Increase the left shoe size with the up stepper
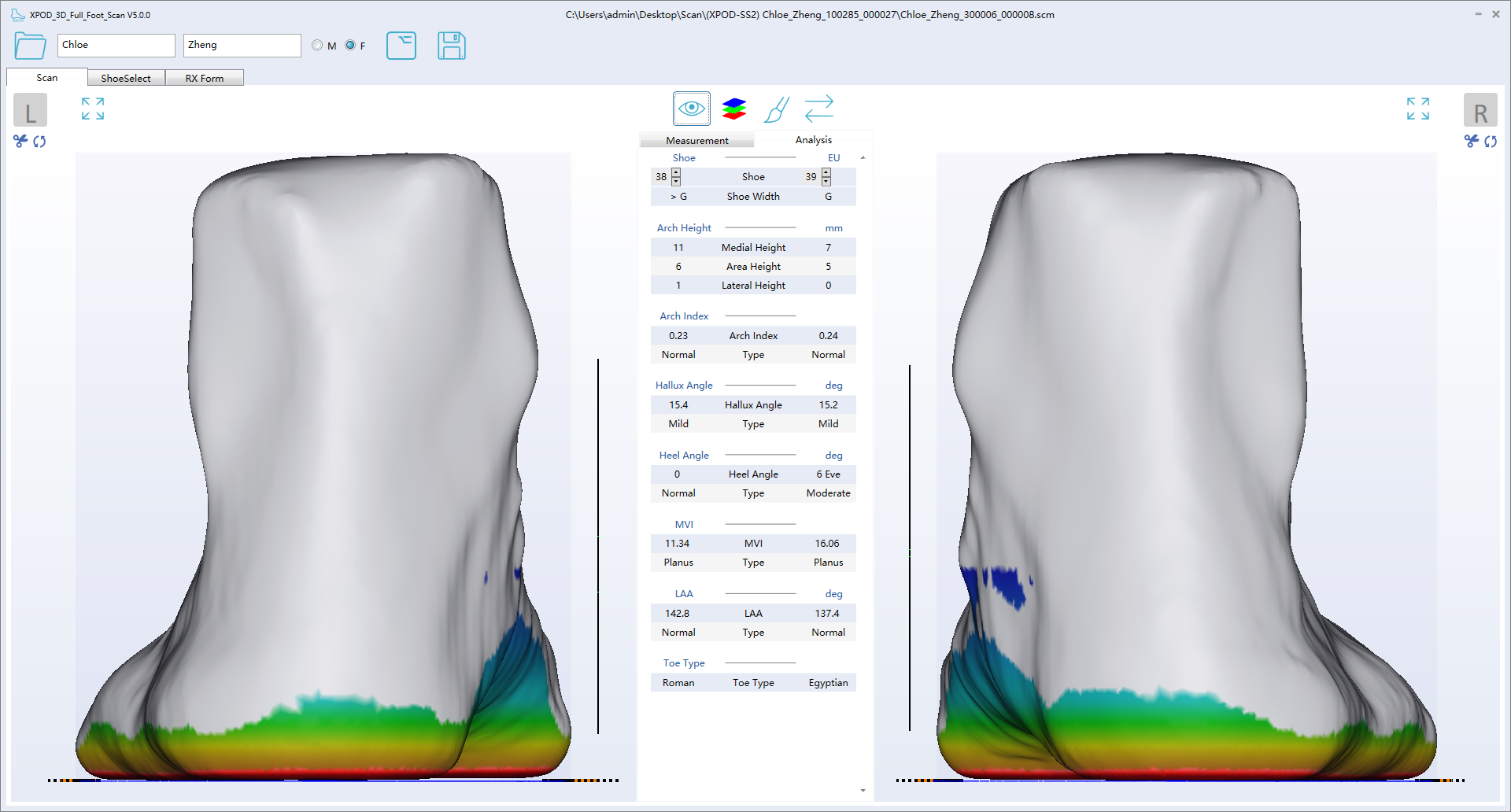The height and width of the screenshot is (812, 1511). tap(676, 172)
